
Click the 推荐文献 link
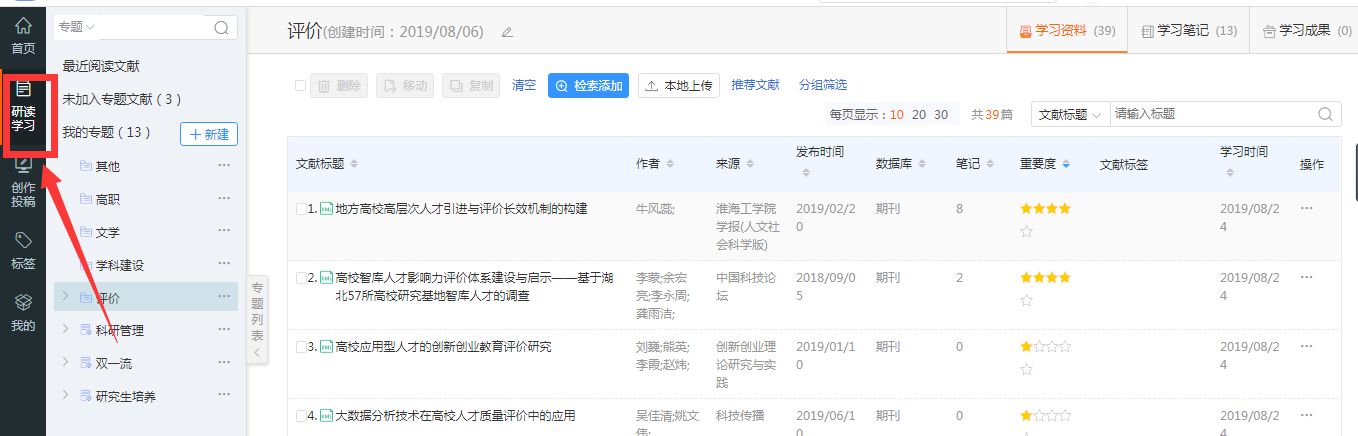pos(755,85)
